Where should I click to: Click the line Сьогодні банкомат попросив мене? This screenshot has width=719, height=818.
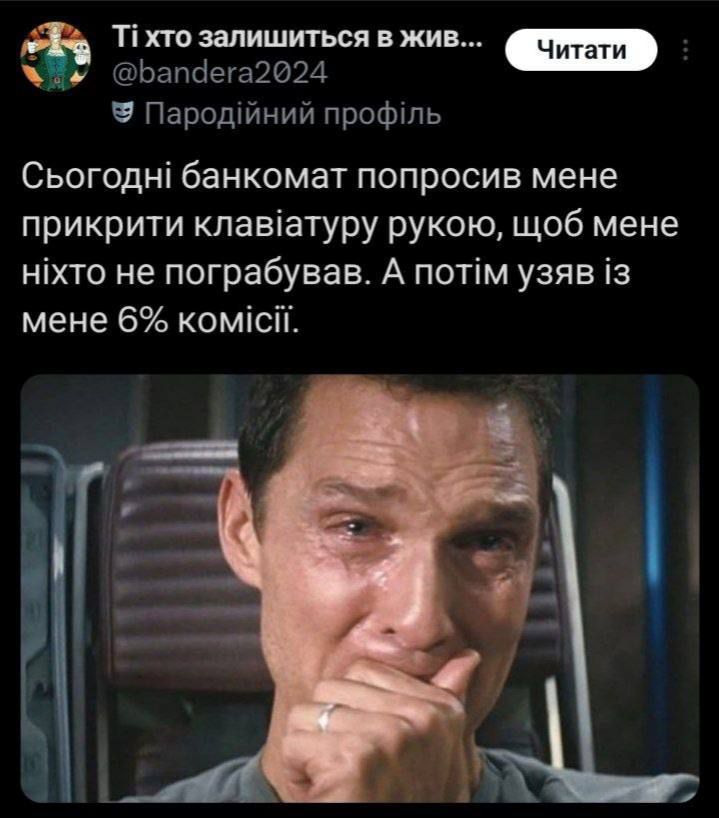tap(319, 177)
